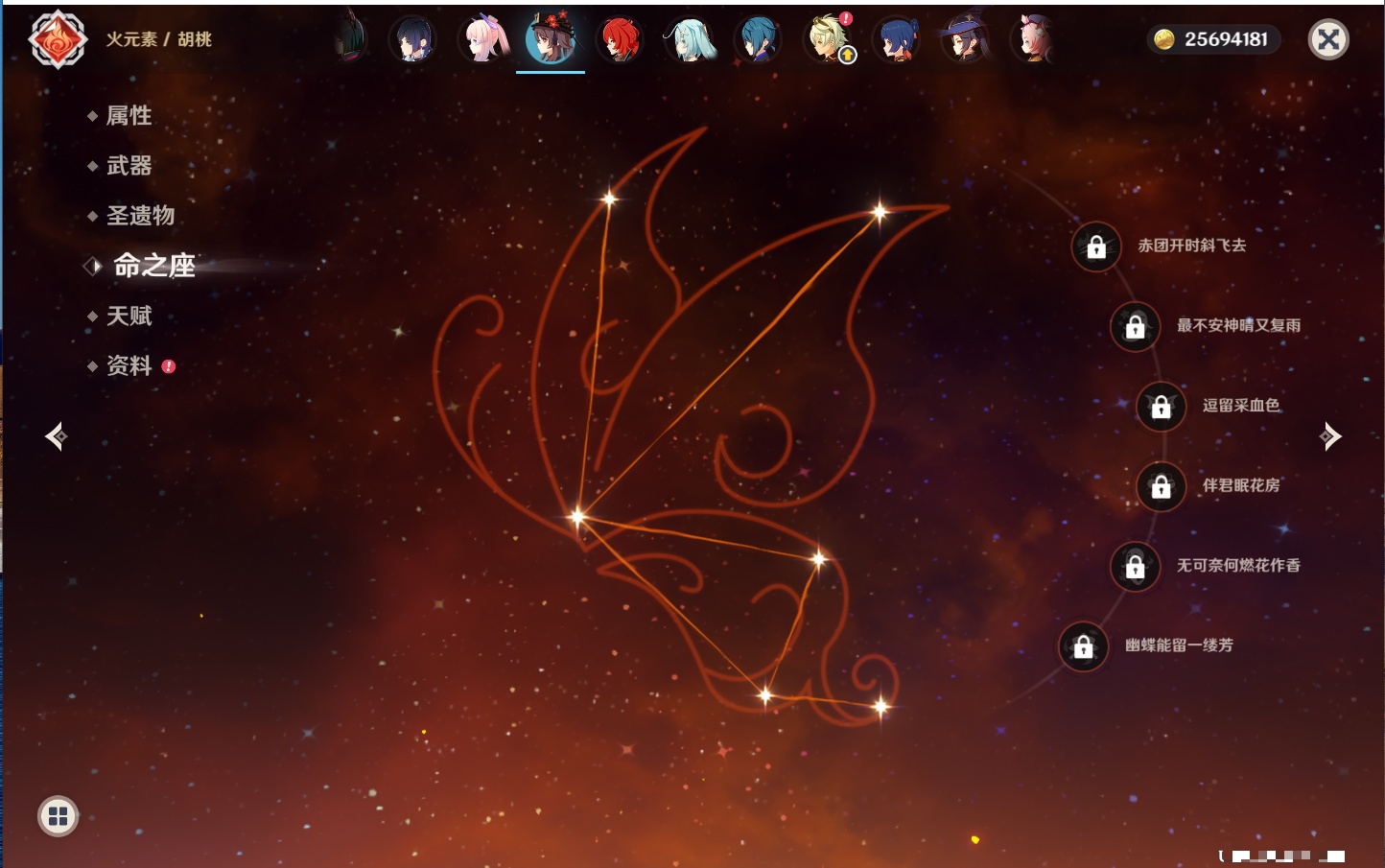The height and width of the screenshot is (868, 1385).
Task: Click lock icon for 赤团开时斜飞去
Action: pyautogui.click(x=1096, y=247)
